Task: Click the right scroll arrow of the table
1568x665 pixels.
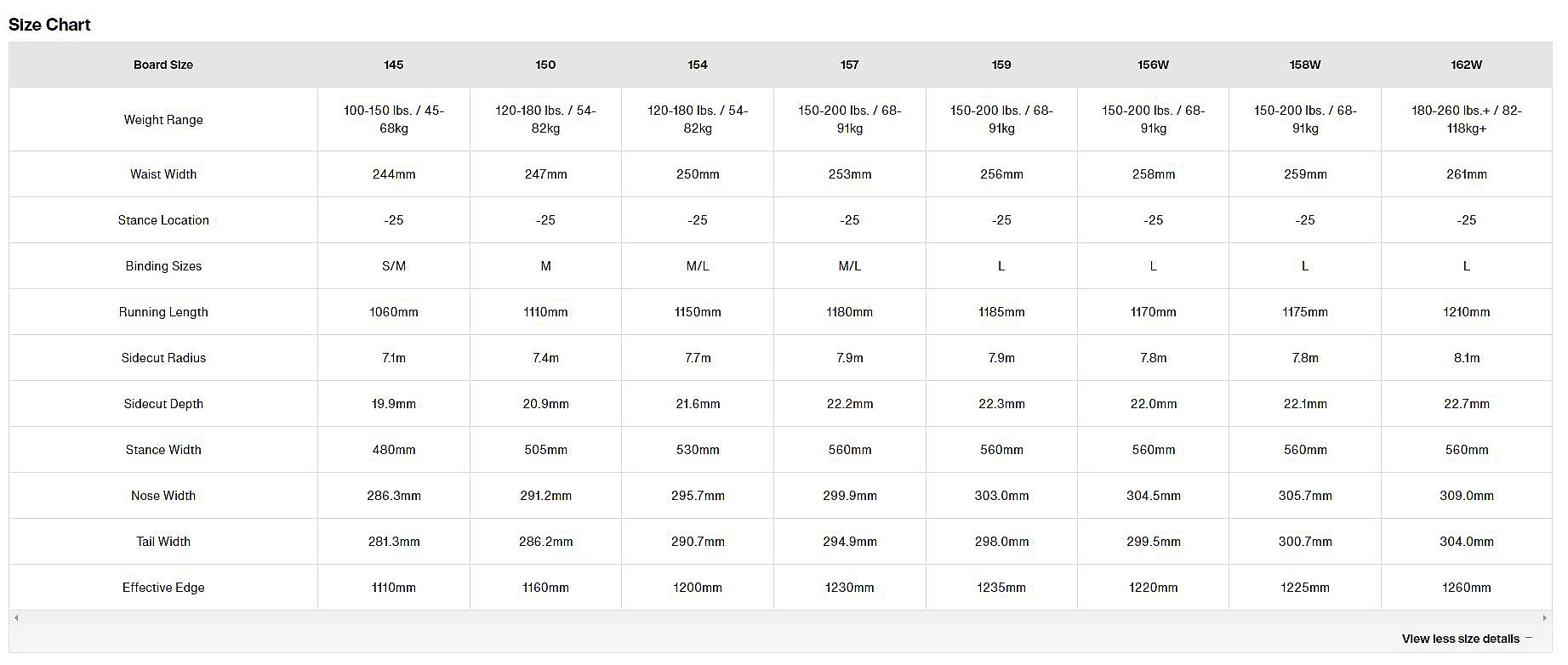Action: pyautogui.click(x=1545, y=617)
